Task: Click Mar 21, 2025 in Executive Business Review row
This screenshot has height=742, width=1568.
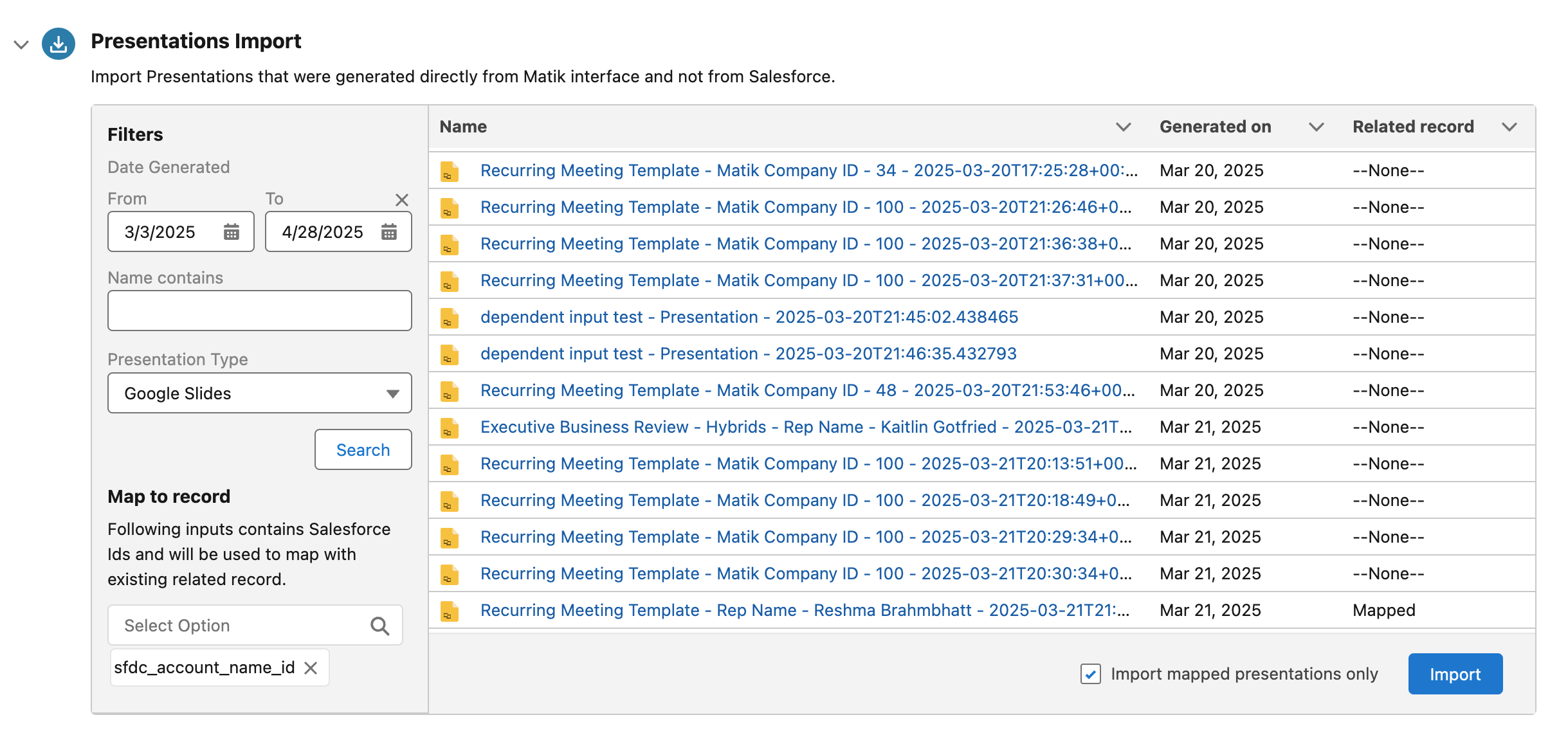Action: (1210, 427)
